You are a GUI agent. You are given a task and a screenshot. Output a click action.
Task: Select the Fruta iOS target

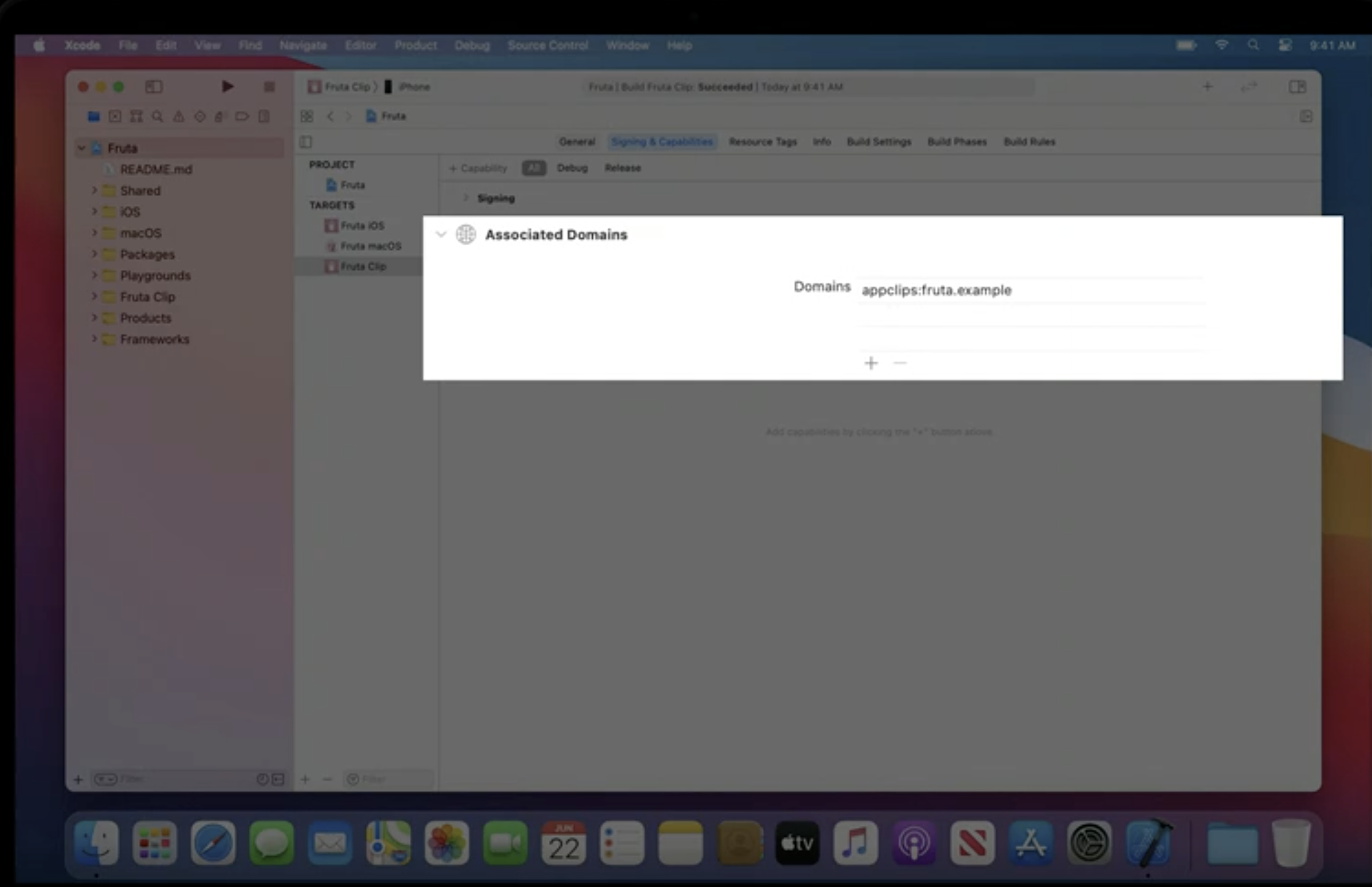(362, 226)
